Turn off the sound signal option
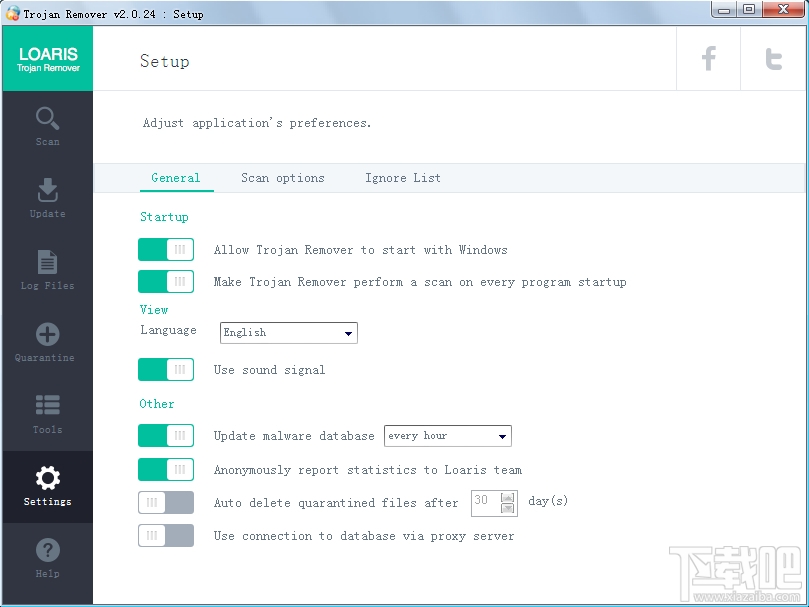This screenshot has width=809, height=607. (165, 369)
